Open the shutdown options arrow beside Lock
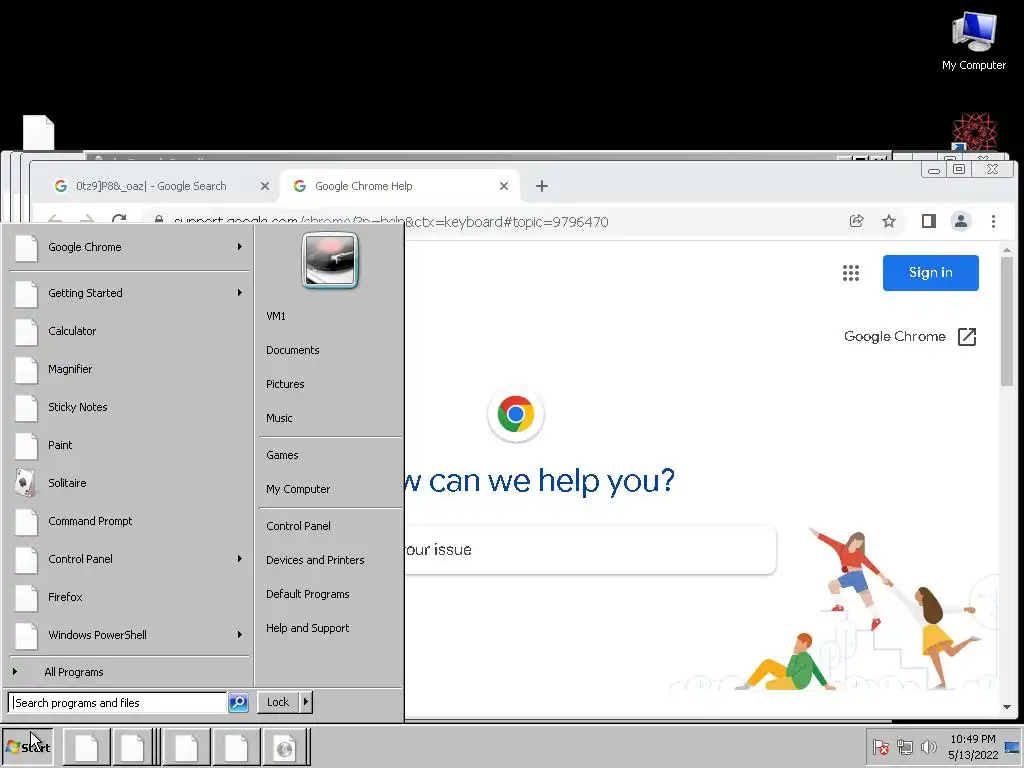The width and height of the screenshot is (1024, 768). tap(306, 703)
